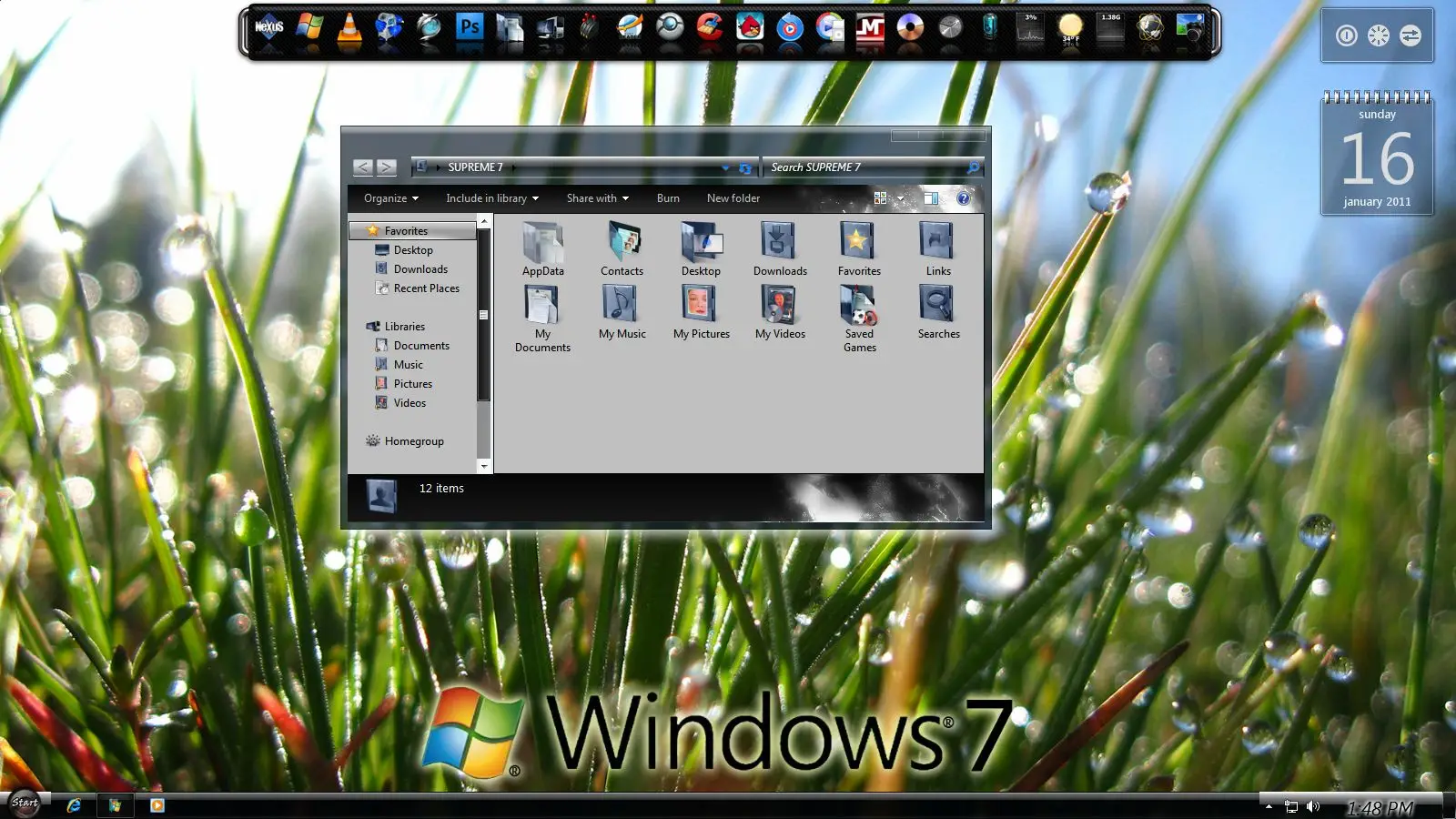Click the Windows flag icon in dock
Image resolution: width=1456 pixels, height=819 pixels.
point(309,27)
